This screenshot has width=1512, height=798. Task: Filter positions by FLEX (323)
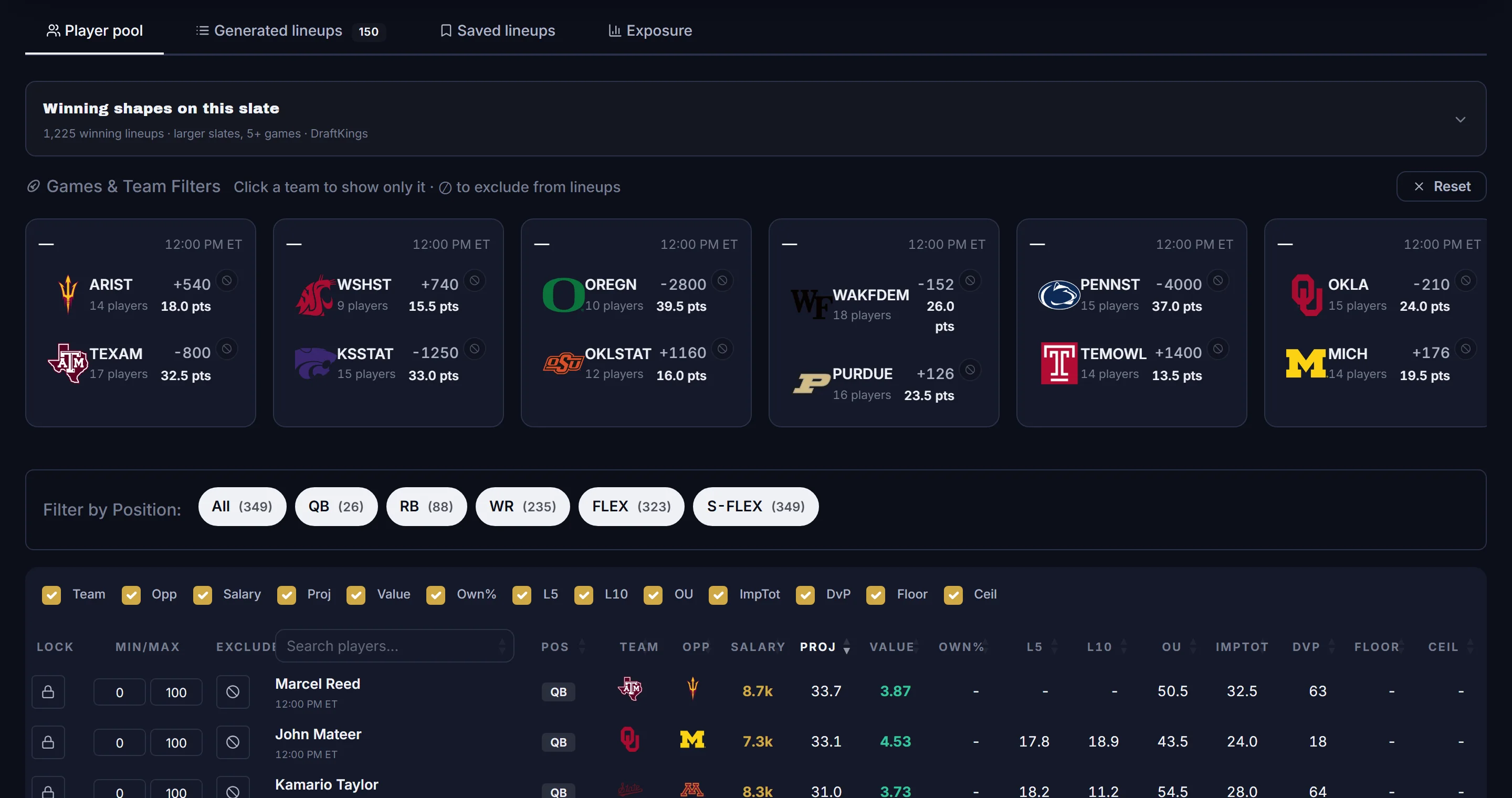(631, 507)
